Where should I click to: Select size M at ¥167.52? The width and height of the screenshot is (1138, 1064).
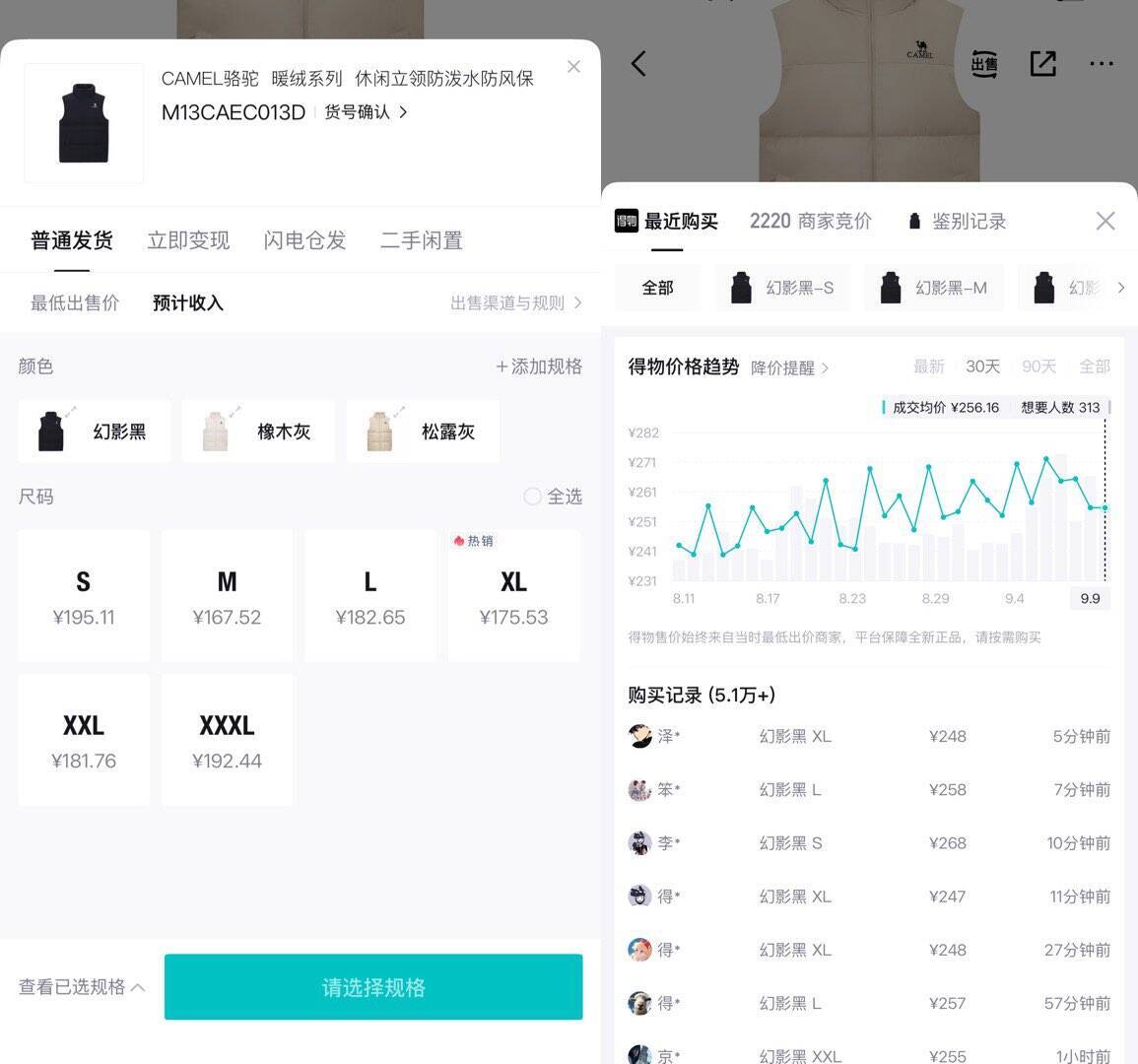(228, 595)
